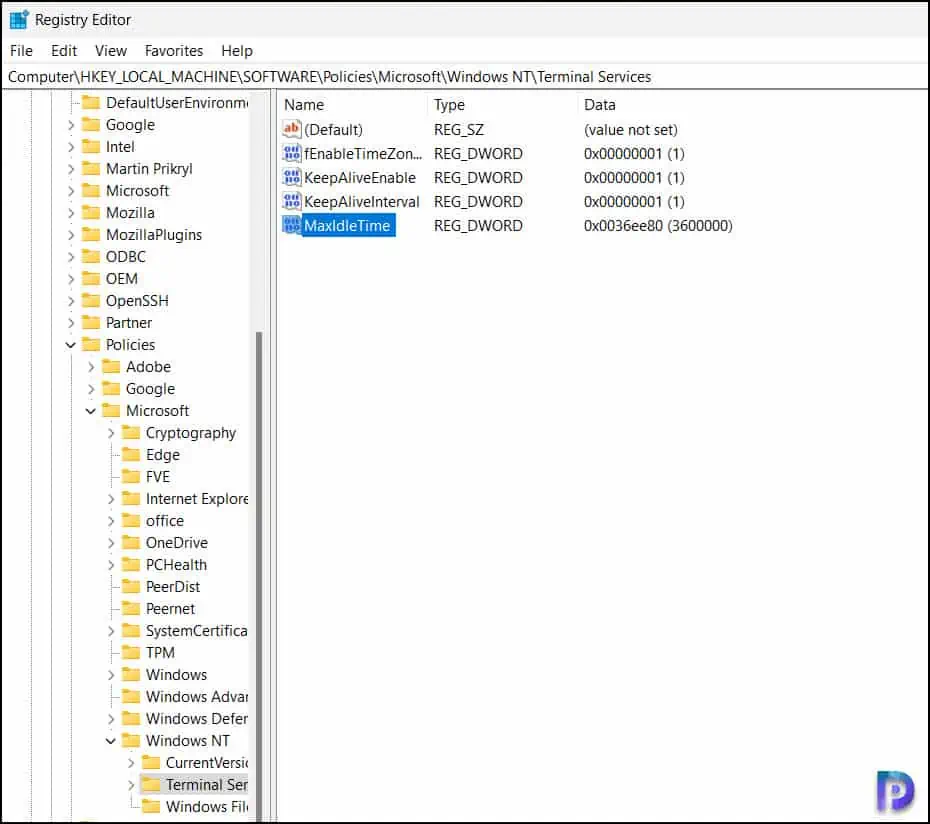Select the OneDrive tree key
The height and width of the screenshot is (824, 930).
tap(177, 542)
